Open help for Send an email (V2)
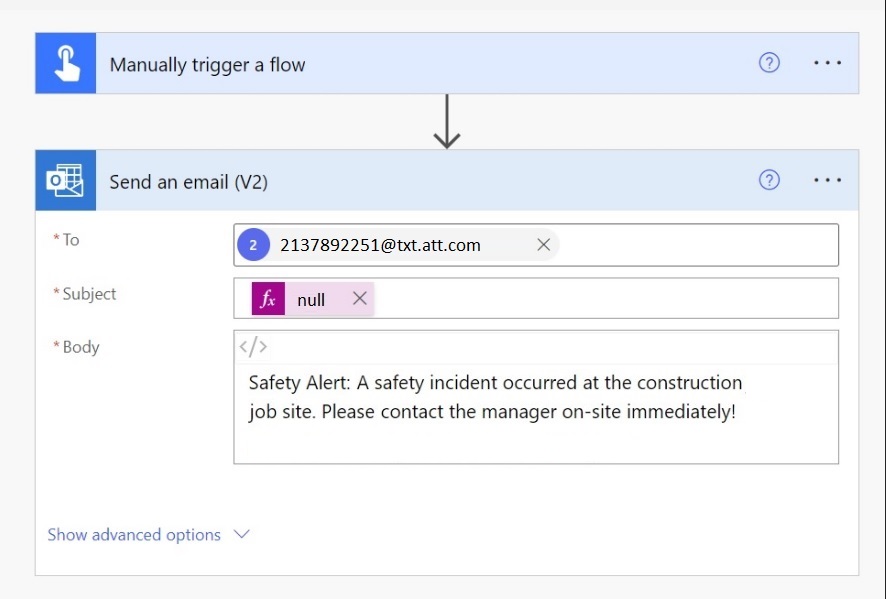This screenshot has width=886, height=599. [769, 180]
